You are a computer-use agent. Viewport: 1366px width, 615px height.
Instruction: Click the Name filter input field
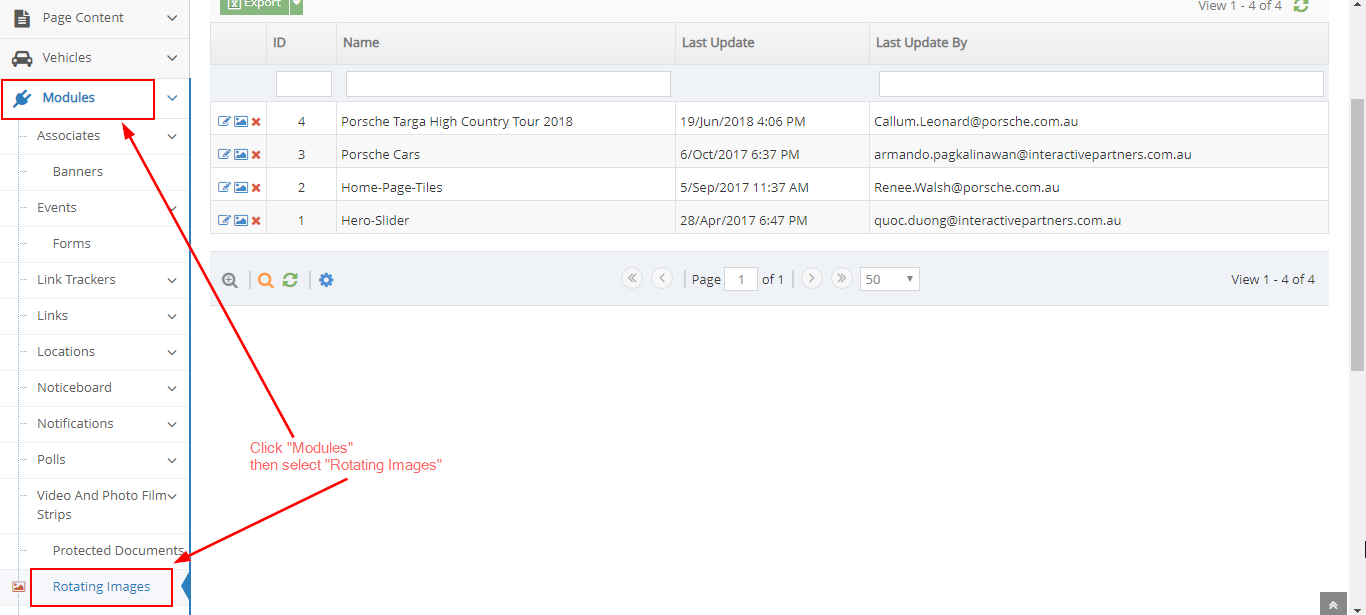pos(508,84)
